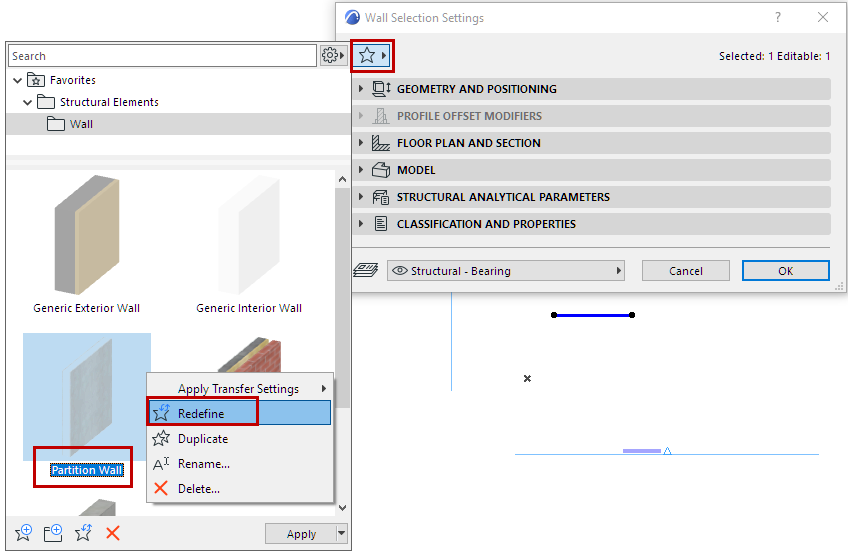This screenshot has width=848, height=555.
Task: Click the Cancel button
Action: [686, 270]
